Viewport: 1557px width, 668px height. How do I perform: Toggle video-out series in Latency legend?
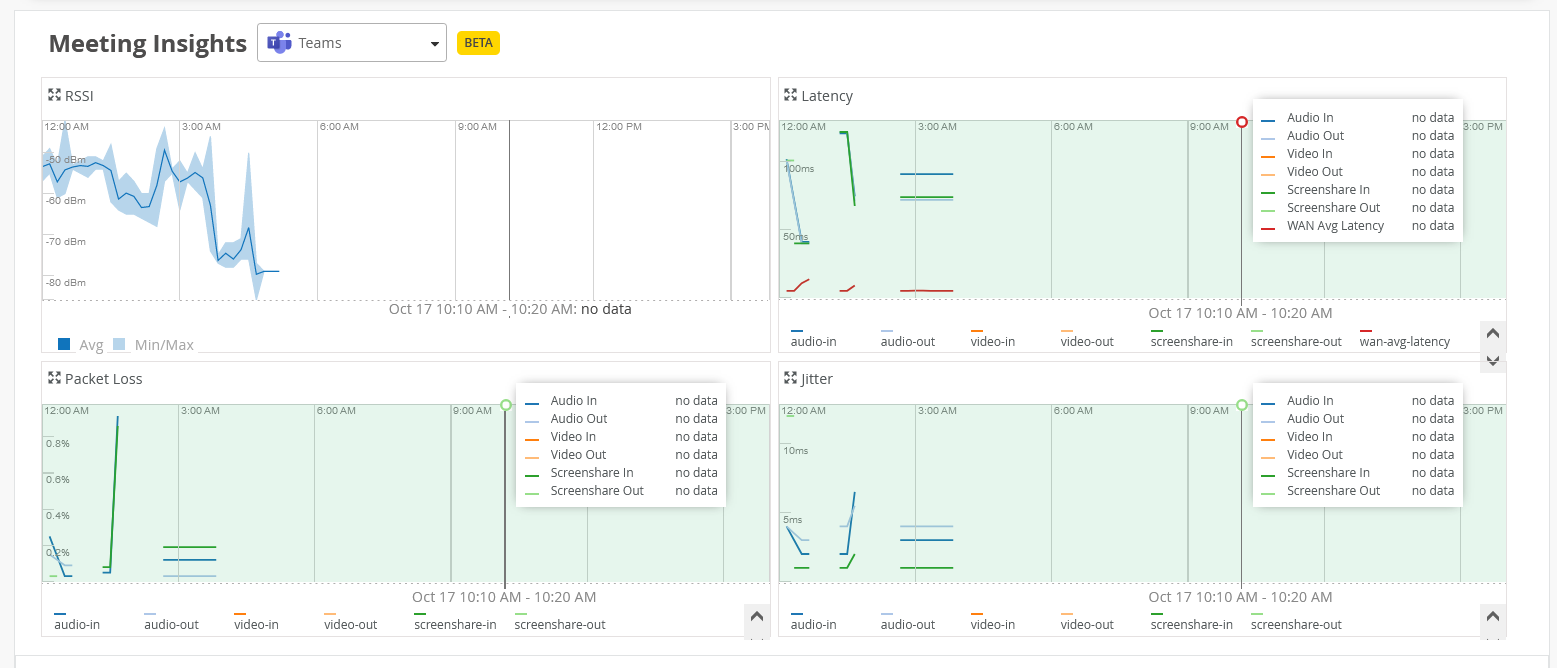point(1086,341)
